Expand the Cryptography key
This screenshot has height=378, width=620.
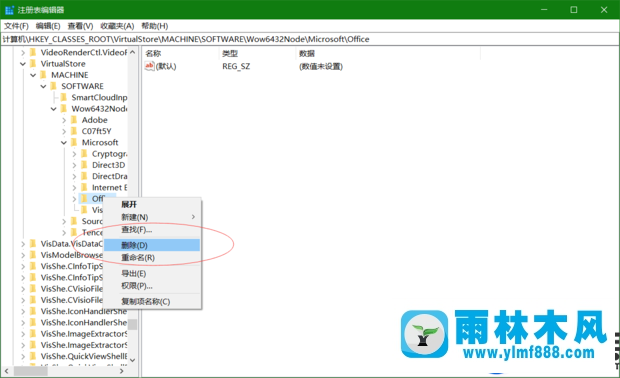[x=74, y=154]
